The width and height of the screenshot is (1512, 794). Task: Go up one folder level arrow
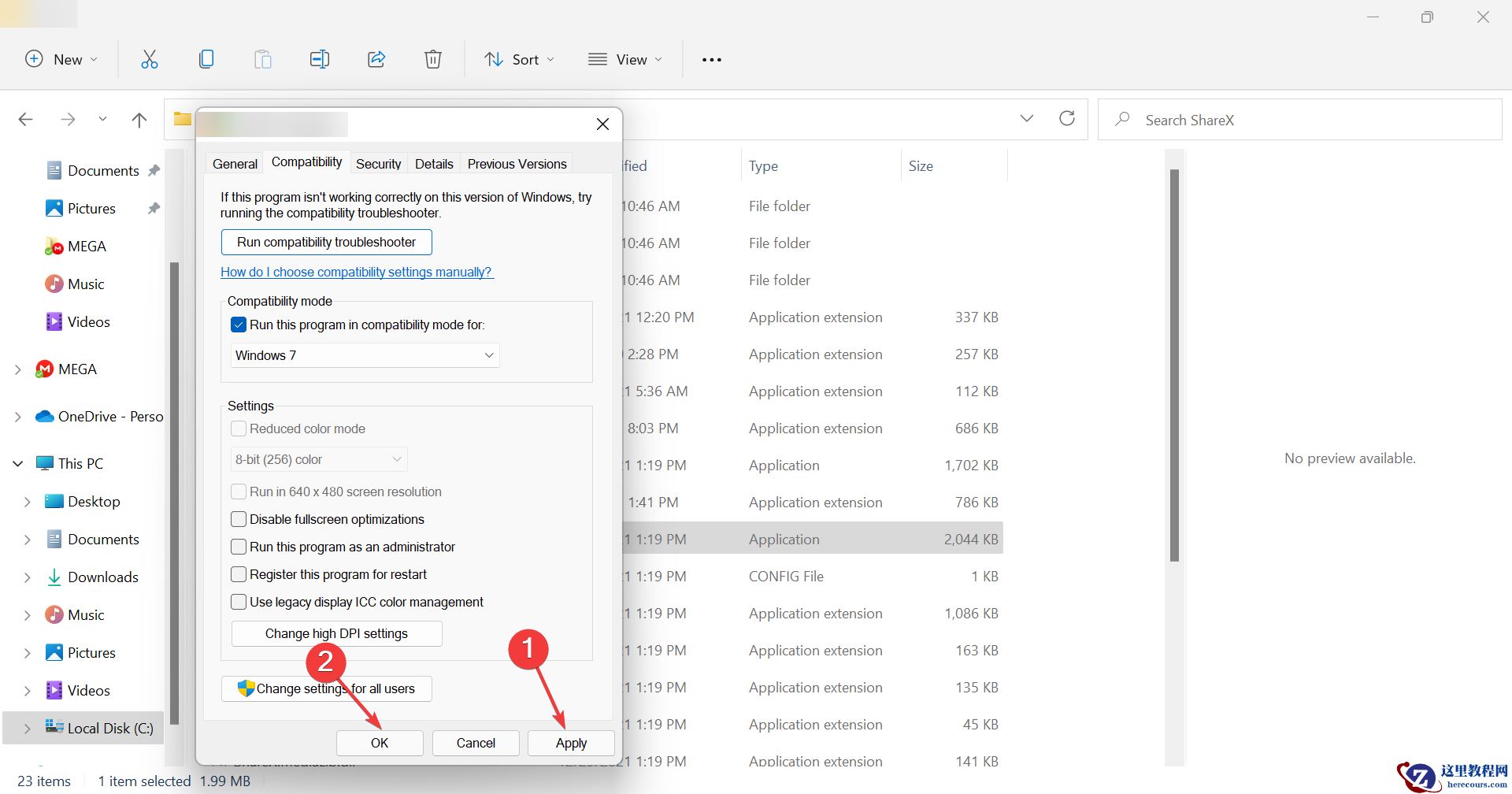[139, 120]
